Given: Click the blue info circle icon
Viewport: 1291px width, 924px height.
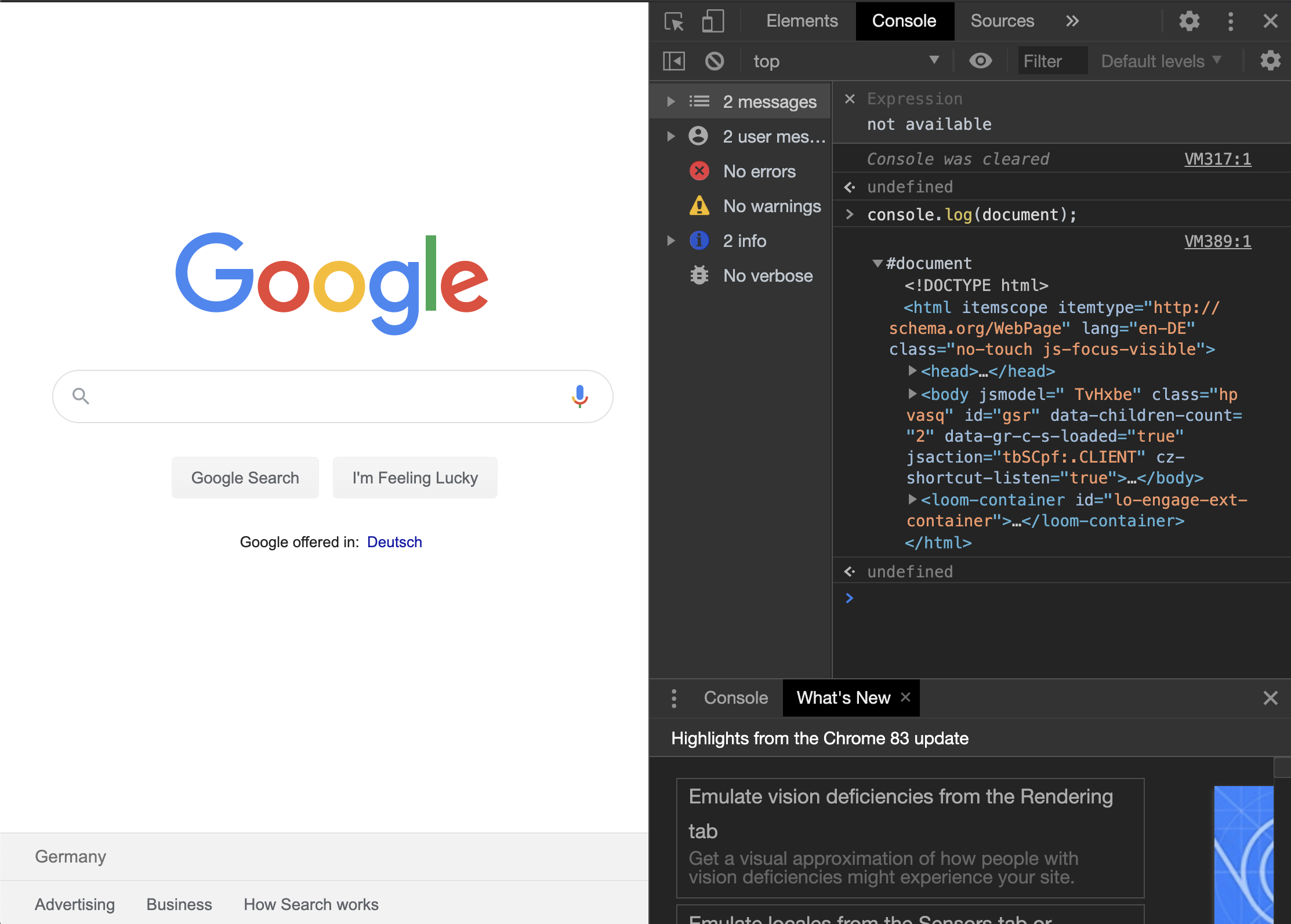Looking at the screenshot, I should coord(699,240).
